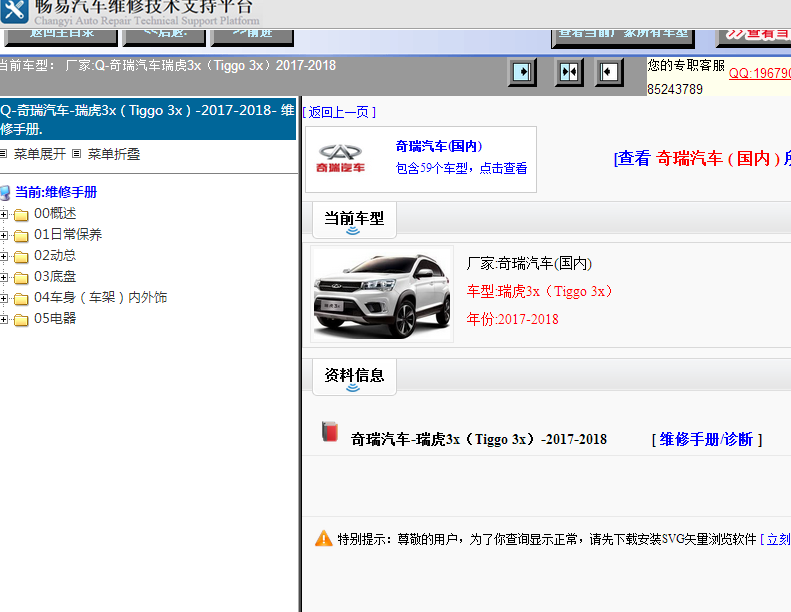
Task: Click the Tiggo 3x car thumbnail
Action: [x=382, y=294]
